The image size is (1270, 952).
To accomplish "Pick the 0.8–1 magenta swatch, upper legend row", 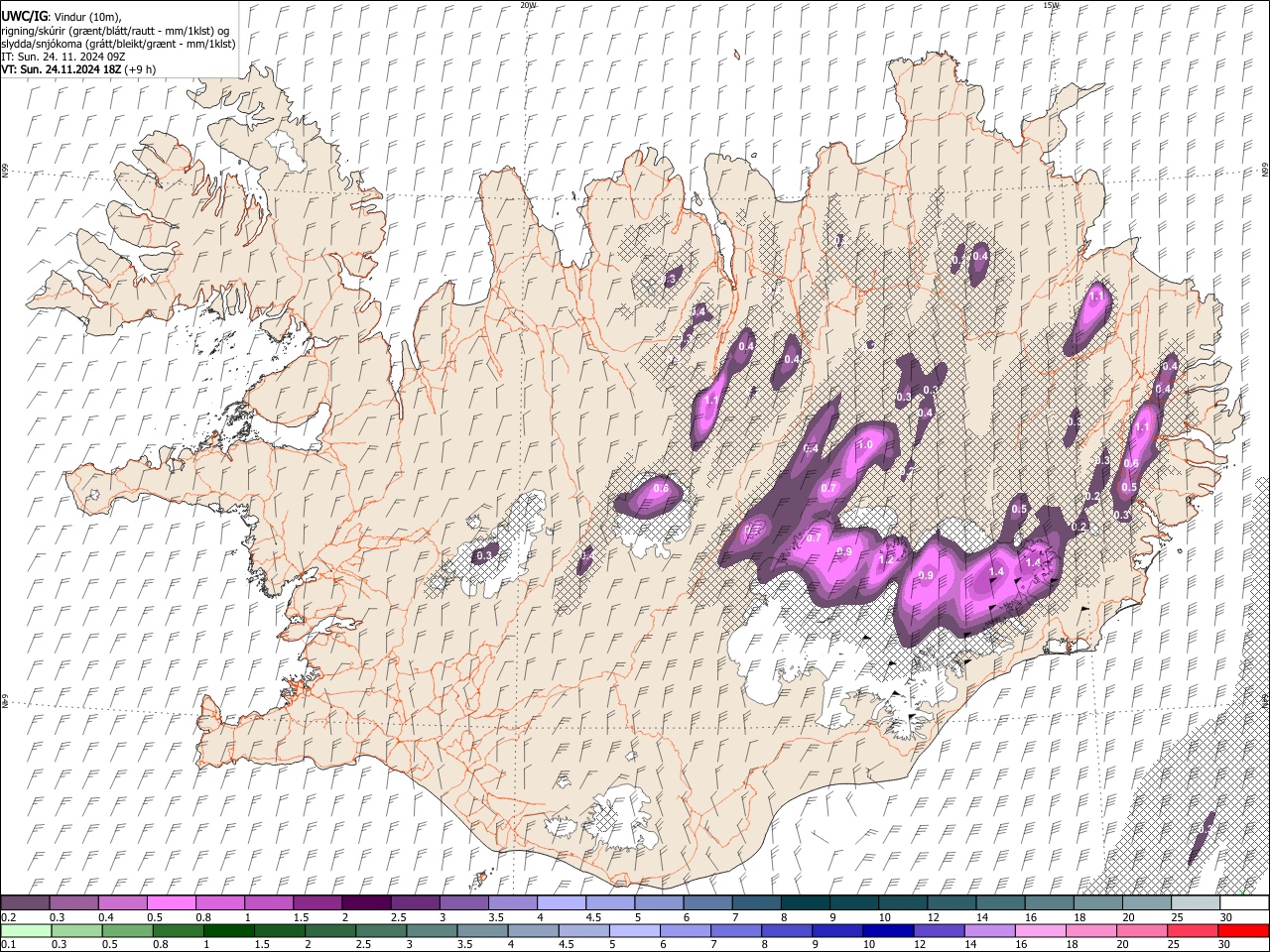I will pyautogui.click(x=219, y=902).
